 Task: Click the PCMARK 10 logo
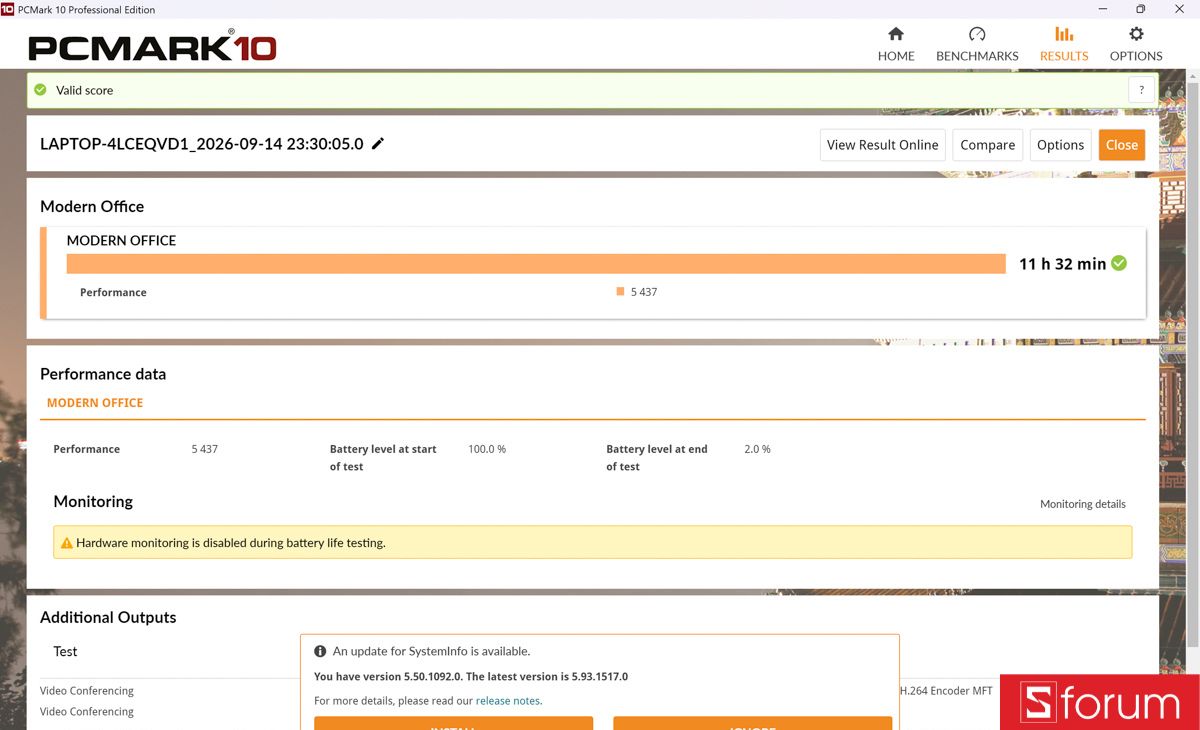[152, 46]
